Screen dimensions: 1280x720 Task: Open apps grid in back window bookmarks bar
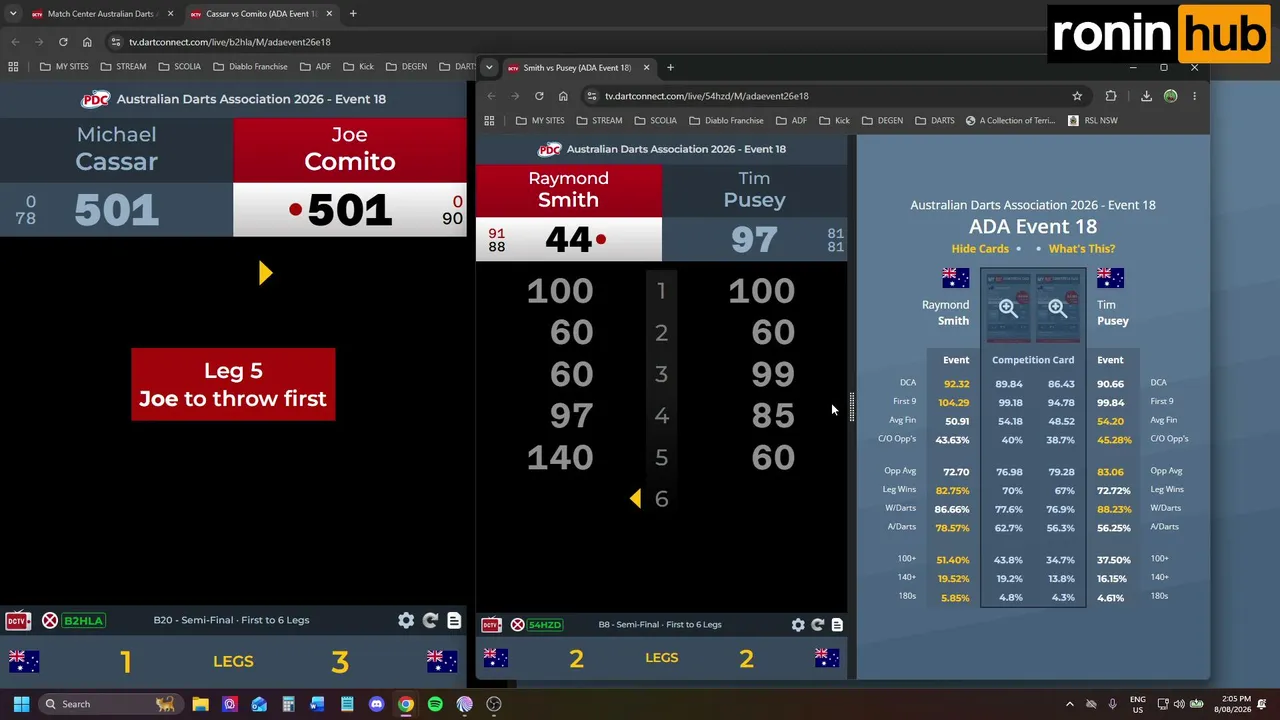pos(13,67)
